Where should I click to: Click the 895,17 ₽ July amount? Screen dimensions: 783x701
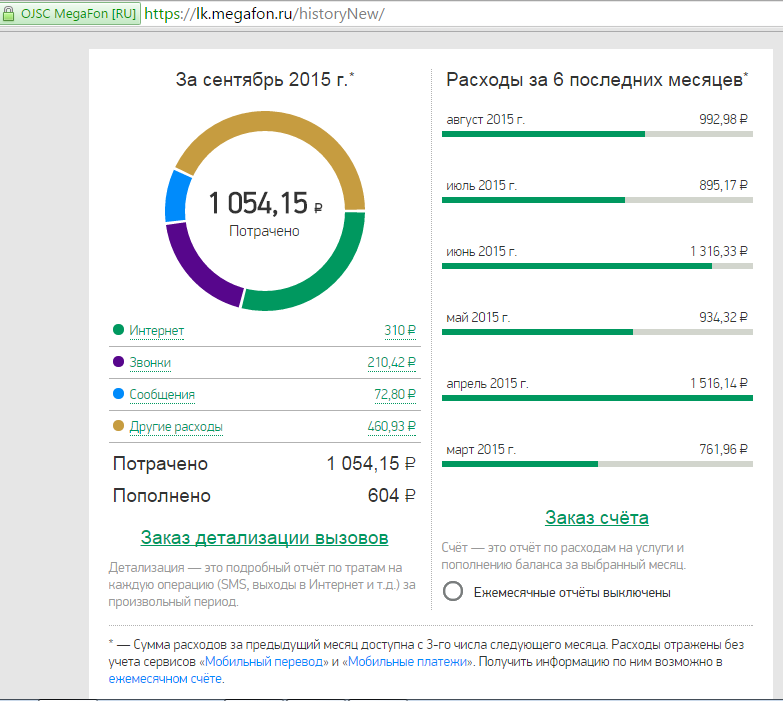723,185
